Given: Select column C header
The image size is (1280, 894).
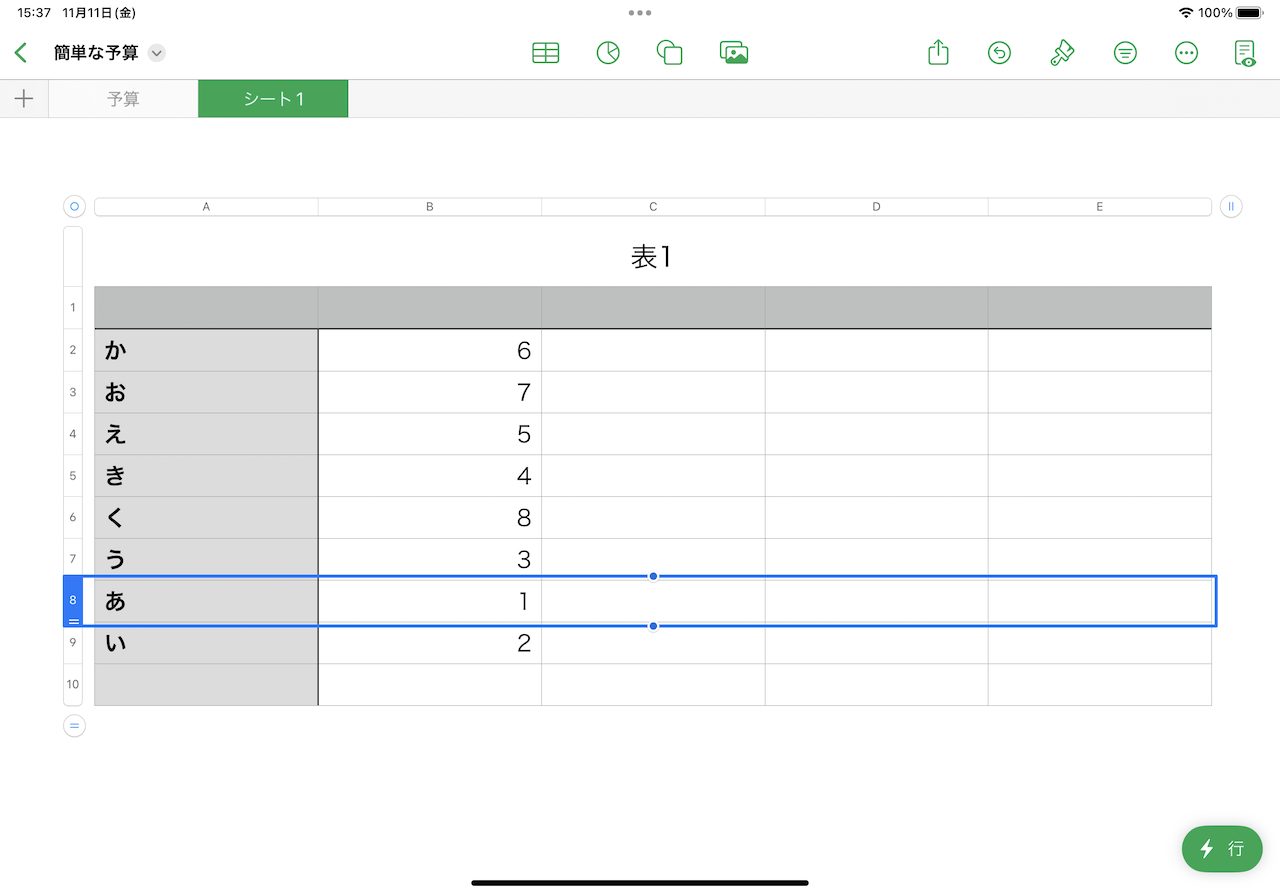Looking at the screenshot, I should point(653,207).
